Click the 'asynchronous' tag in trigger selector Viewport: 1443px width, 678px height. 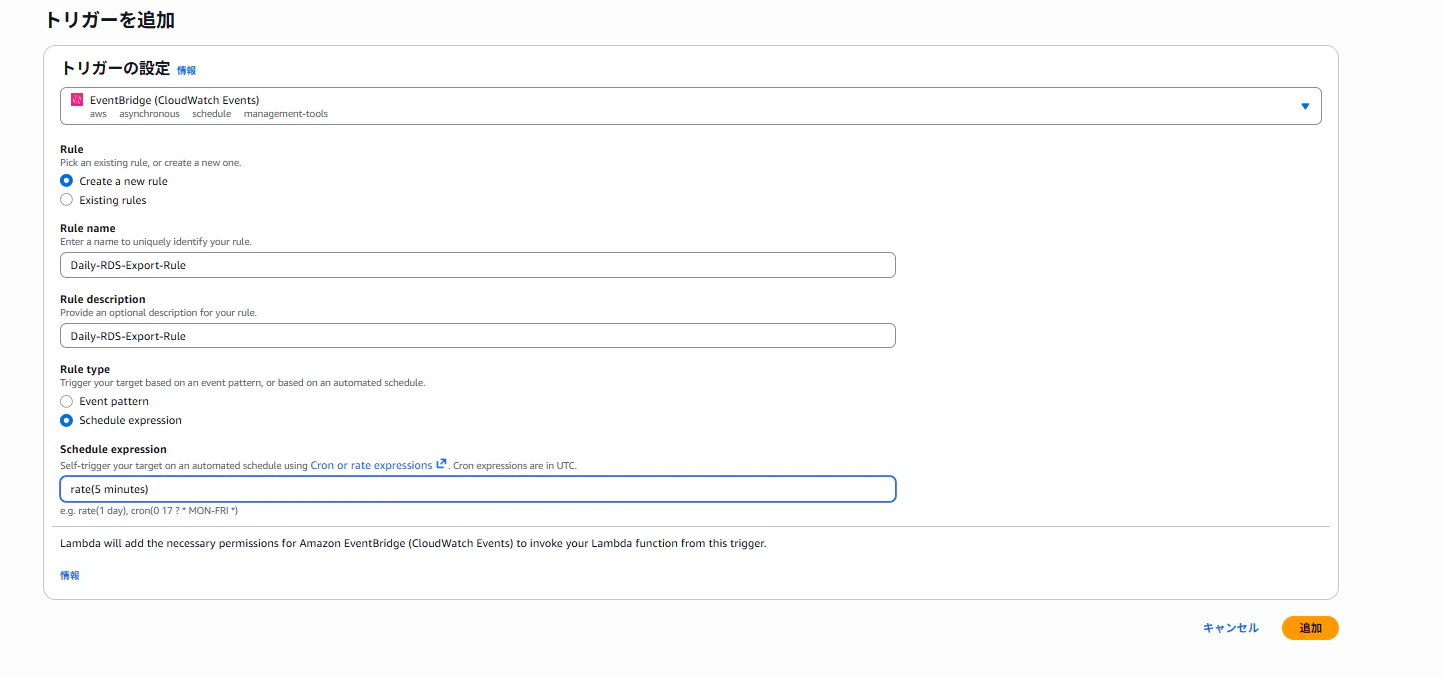150,114
